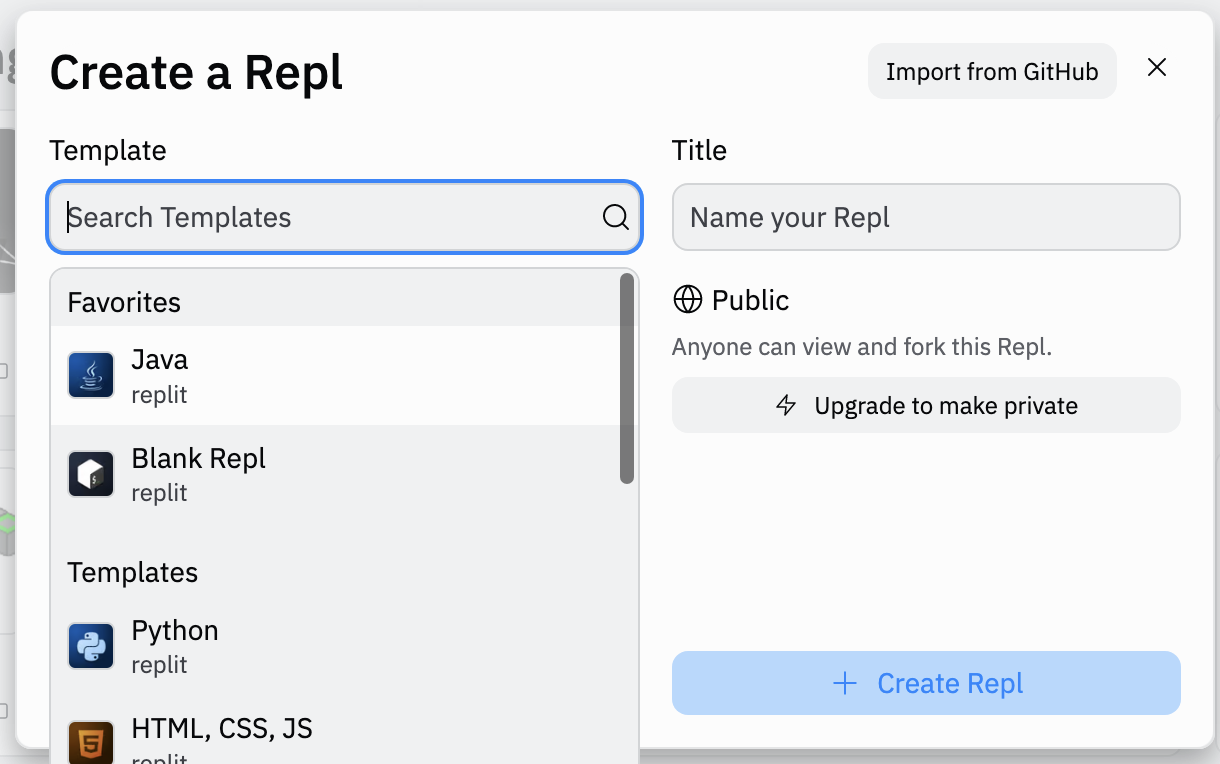Click the search magnifier icon
The width and height of the screenshot is (1220, 764).
[616, 217]
